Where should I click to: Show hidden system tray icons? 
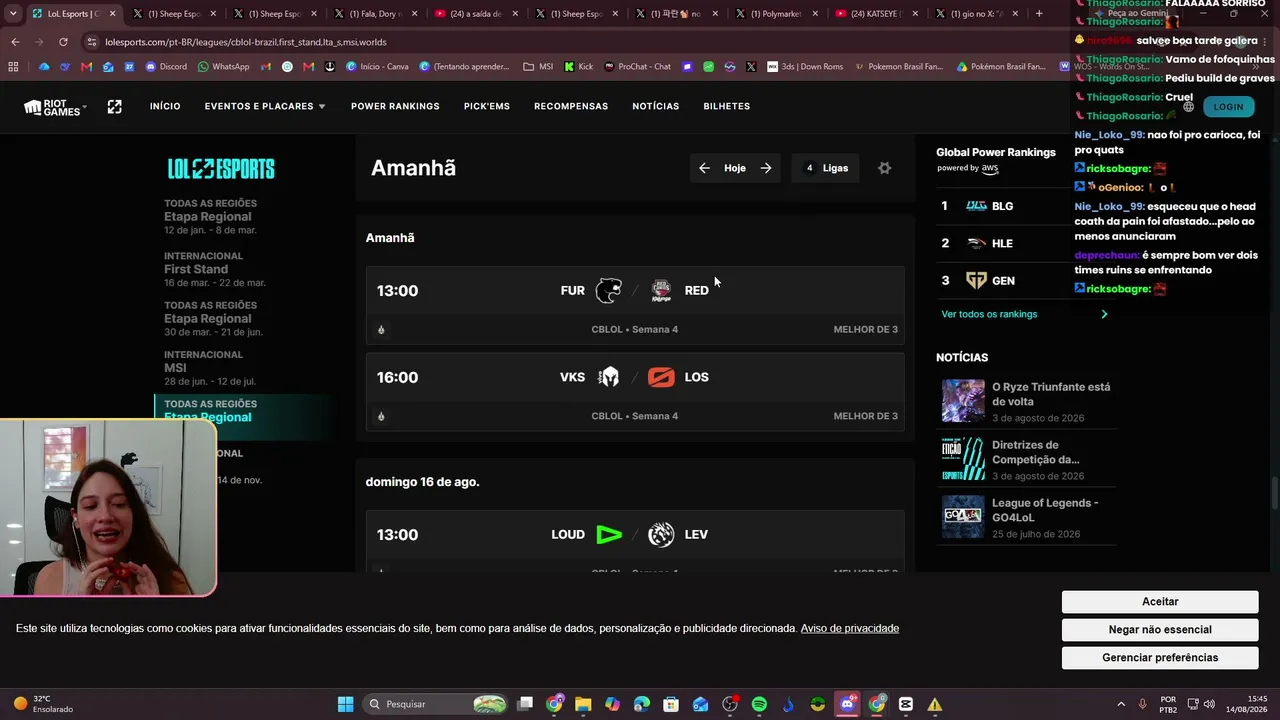[x=1121, y=704]
